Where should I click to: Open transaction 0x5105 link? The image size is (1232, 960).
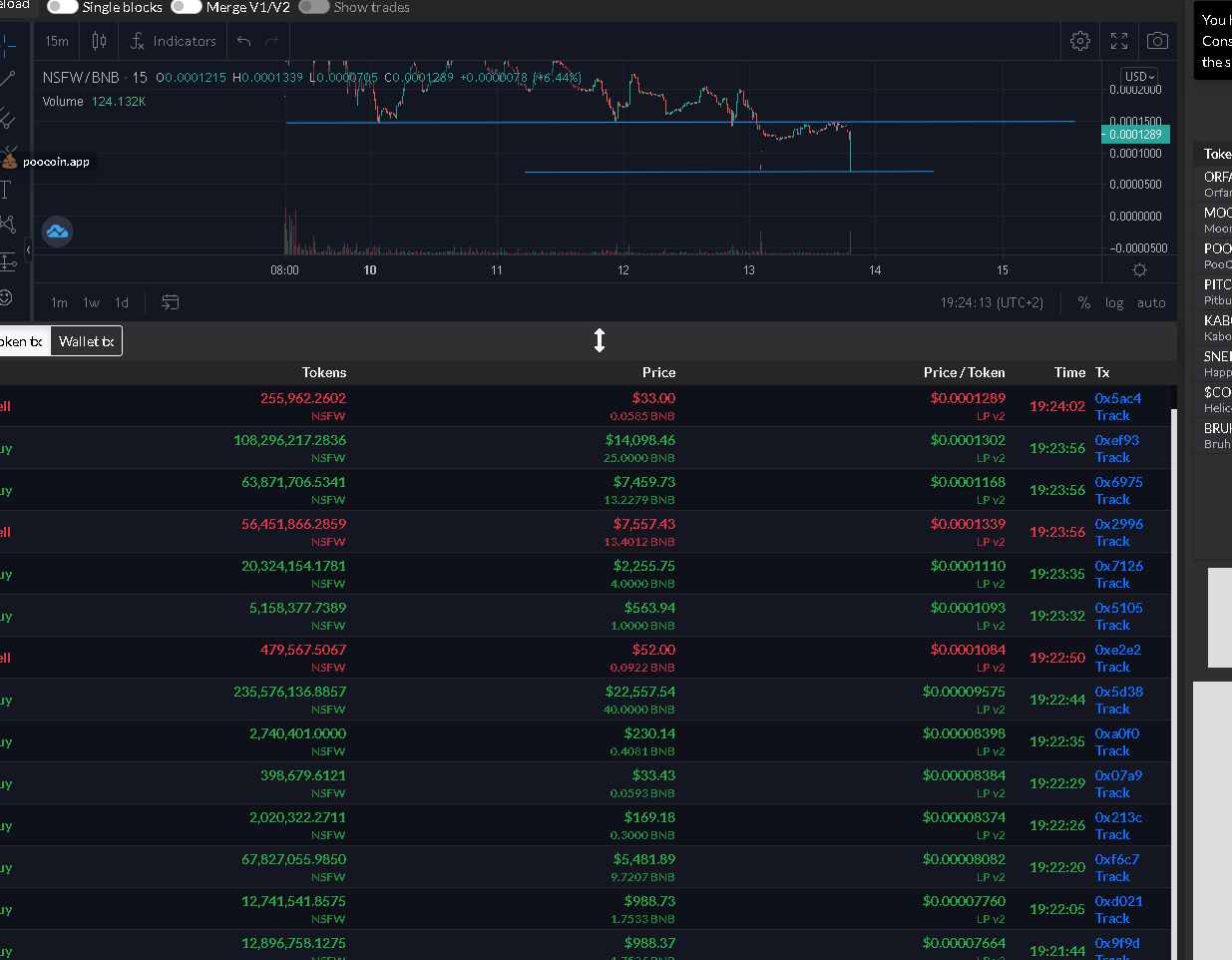(x=1118, y=608)
